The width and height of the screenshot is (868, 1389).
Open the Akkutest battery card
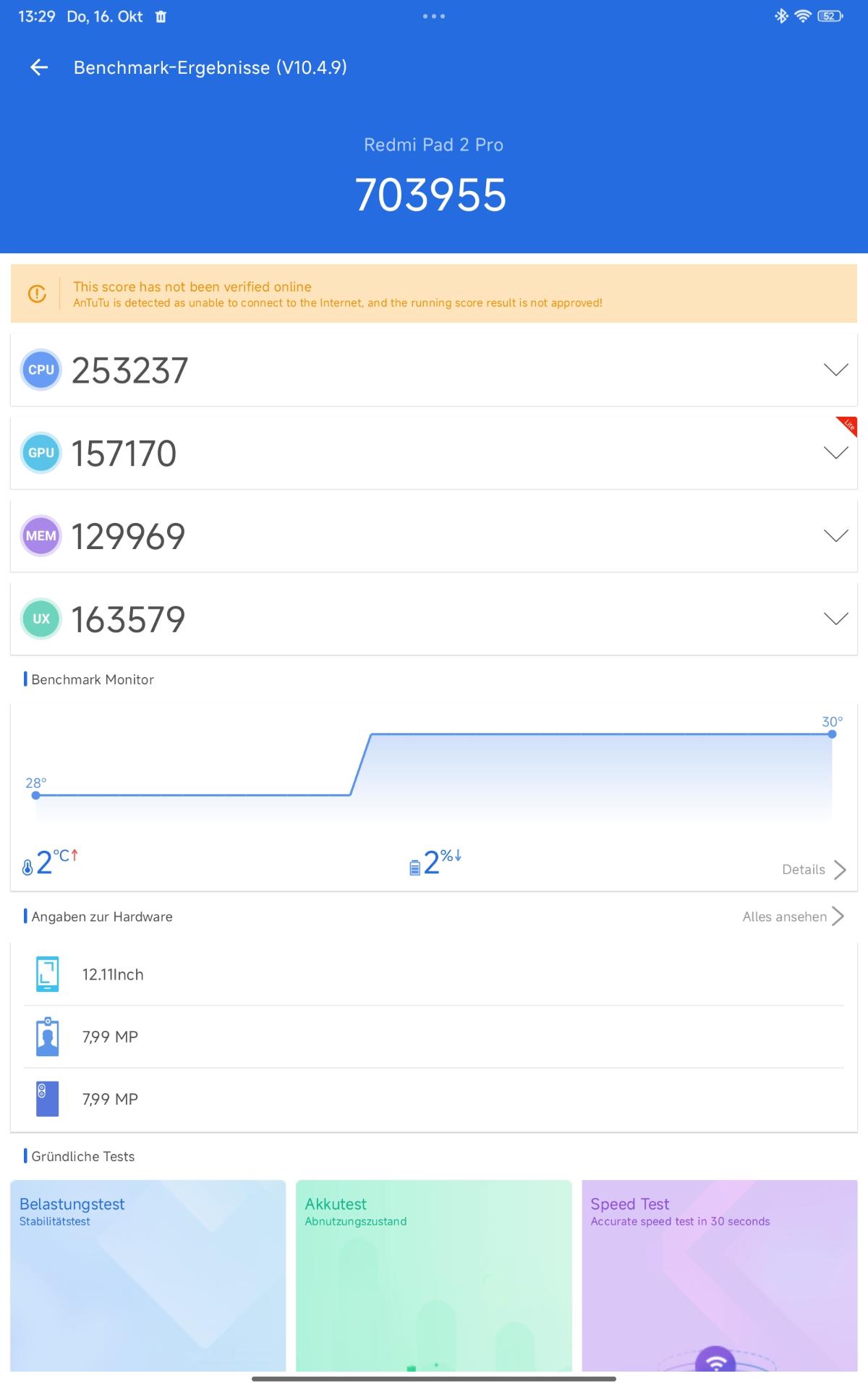coord(434,1275)
